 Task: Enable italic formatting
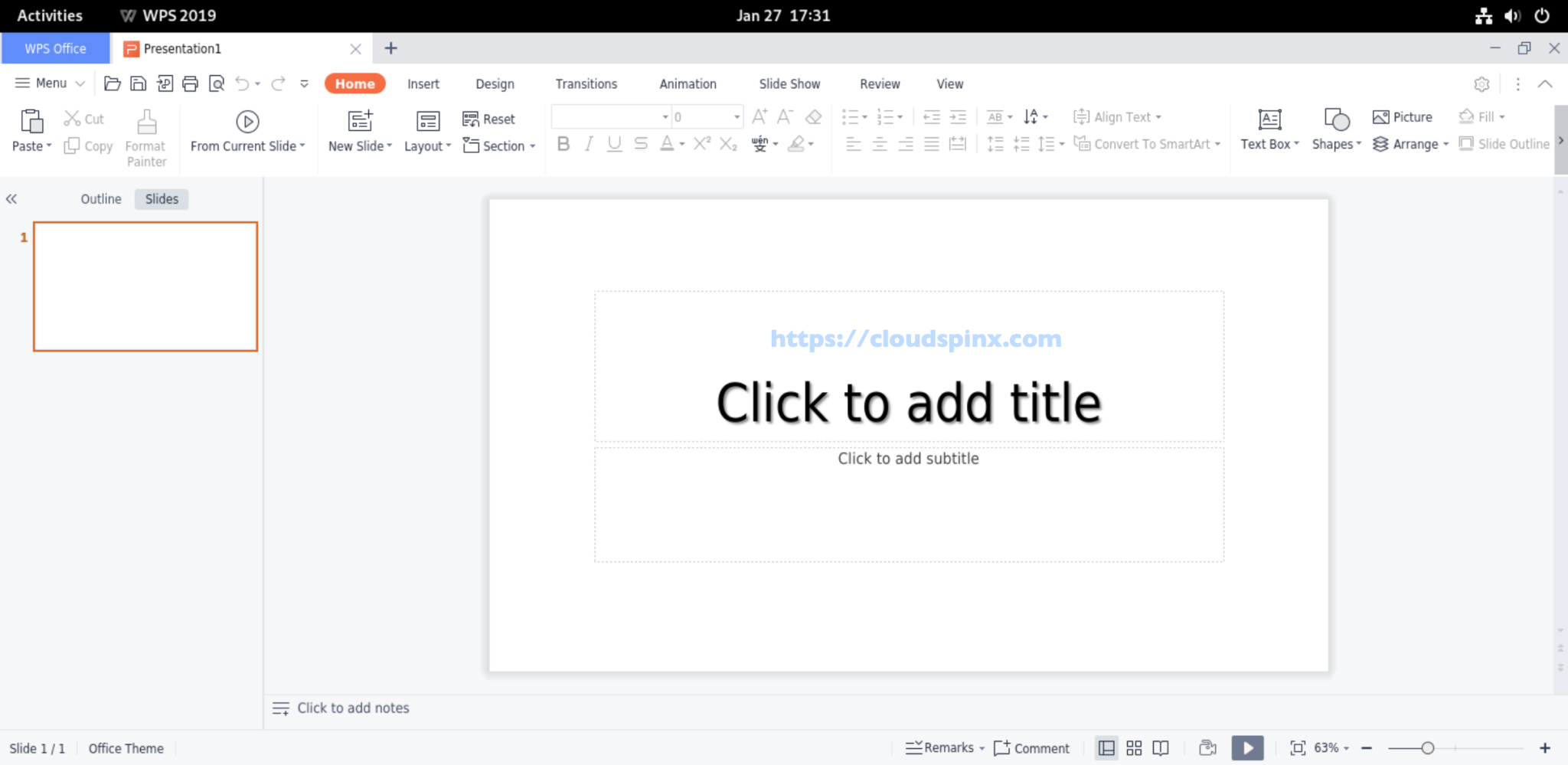coord(588,143)
